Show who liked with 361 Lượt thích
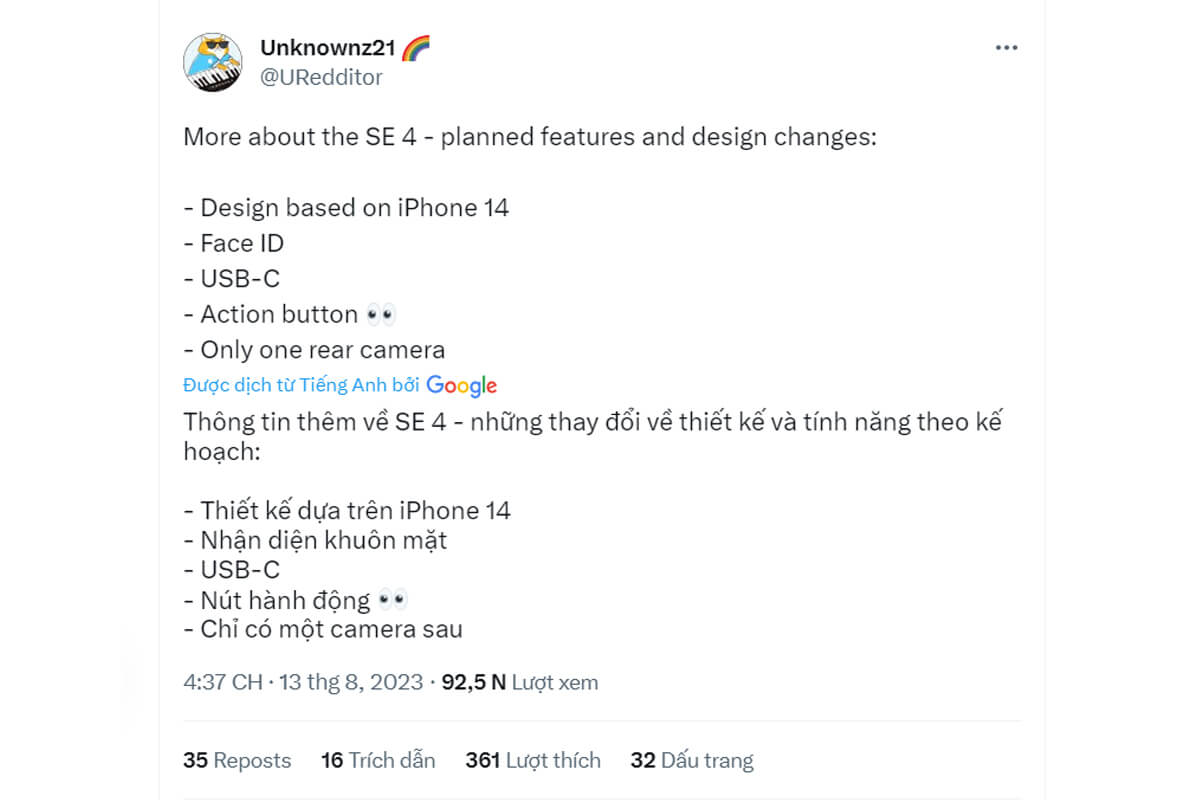This screenshot has height=800, width=1200. tap(534, 760)
